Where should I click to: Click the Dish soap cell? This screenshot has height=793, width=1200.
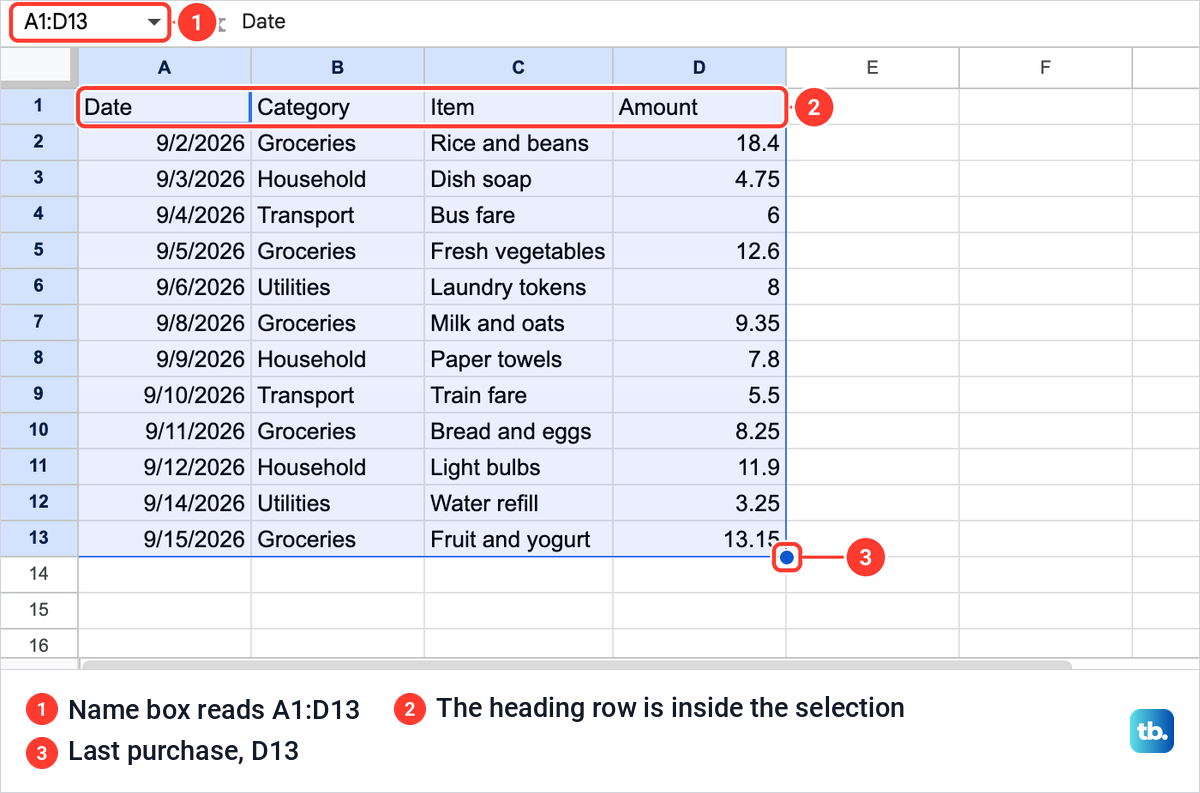click(519, 179)
